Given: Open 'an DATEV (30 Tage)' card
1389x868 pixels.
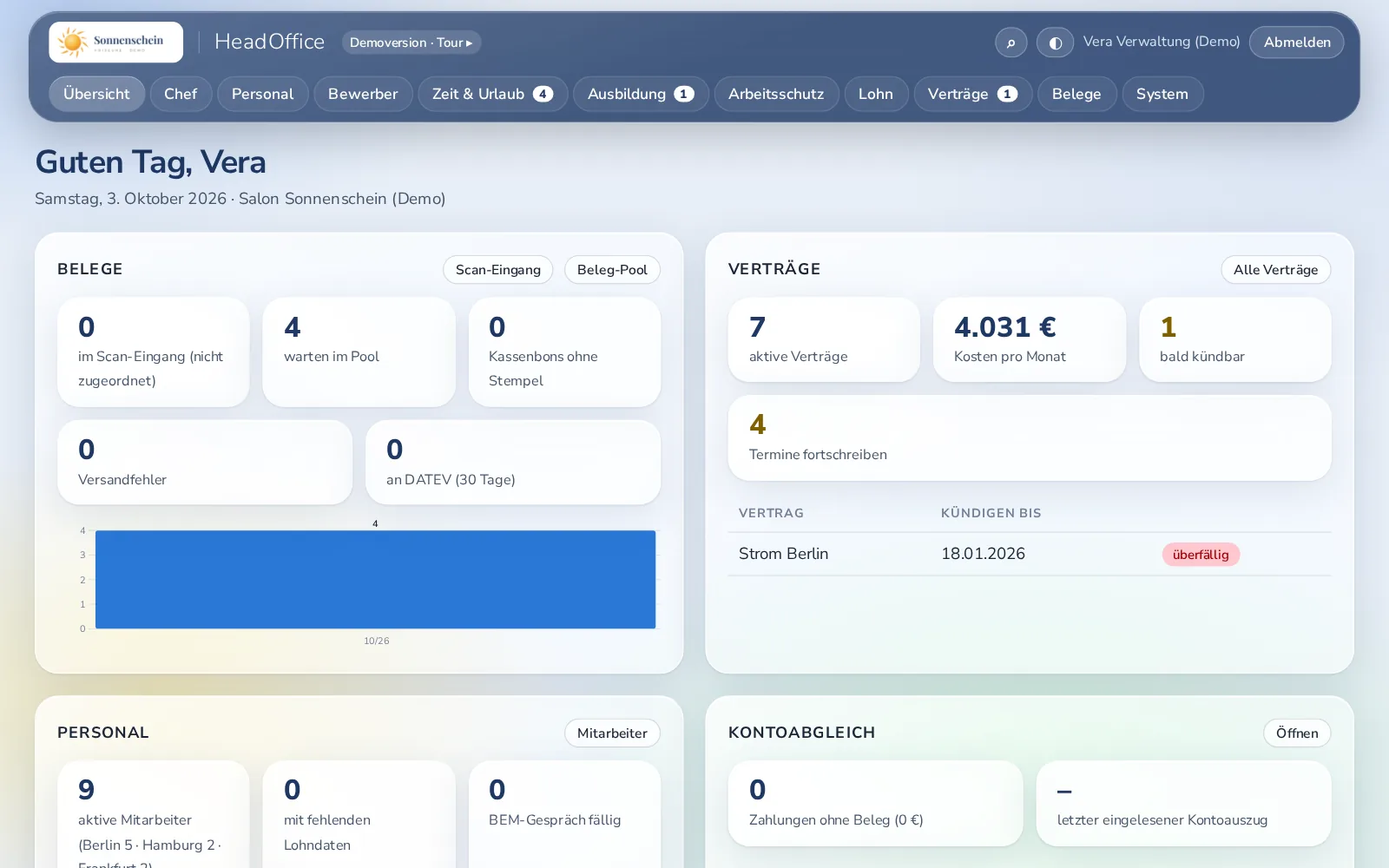Looking at the screenshot, I should coord(513,463).
